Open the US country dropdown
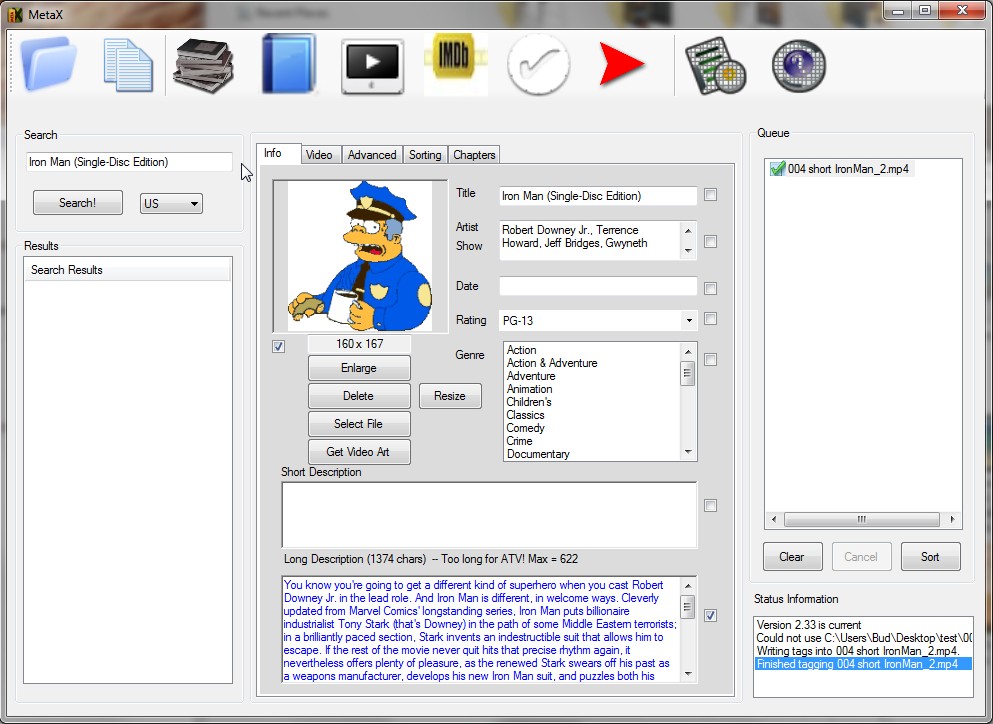This screenshot has height=724, width=993. point(171,203)
